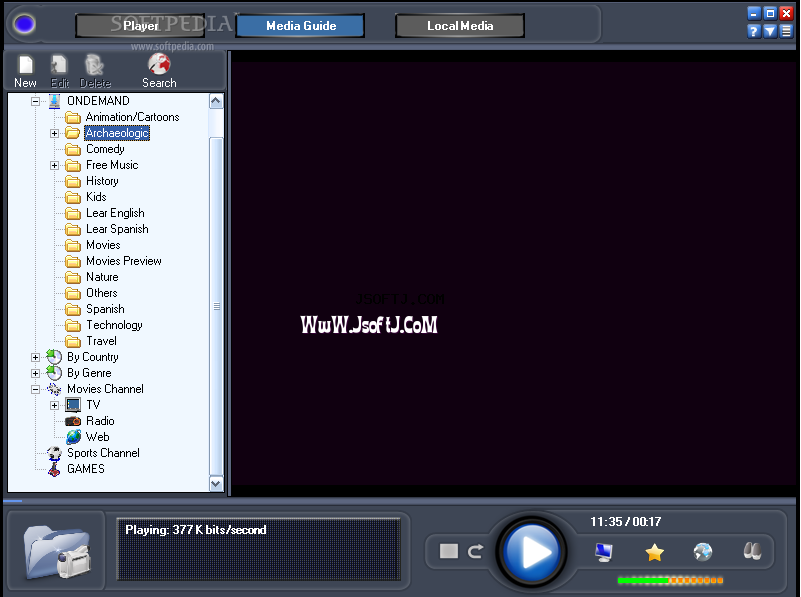Click the Radio icon in the tree
Viewport: 801px width, 597px height.
[x=73, y=421]
